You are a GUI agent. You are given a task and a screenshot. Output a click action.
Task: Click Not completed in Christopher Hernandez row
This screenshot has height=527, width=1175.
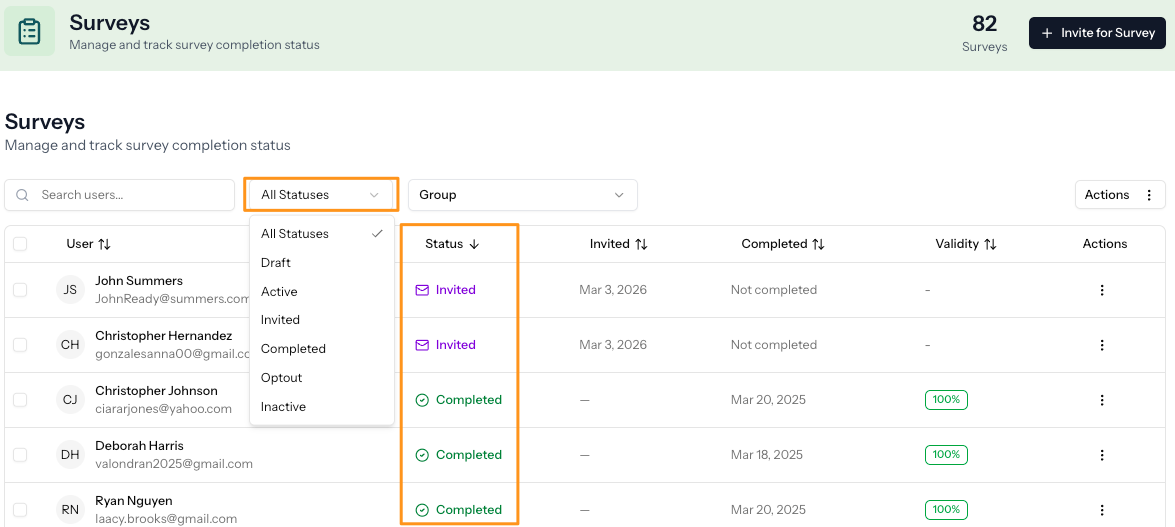pos(774,345)
